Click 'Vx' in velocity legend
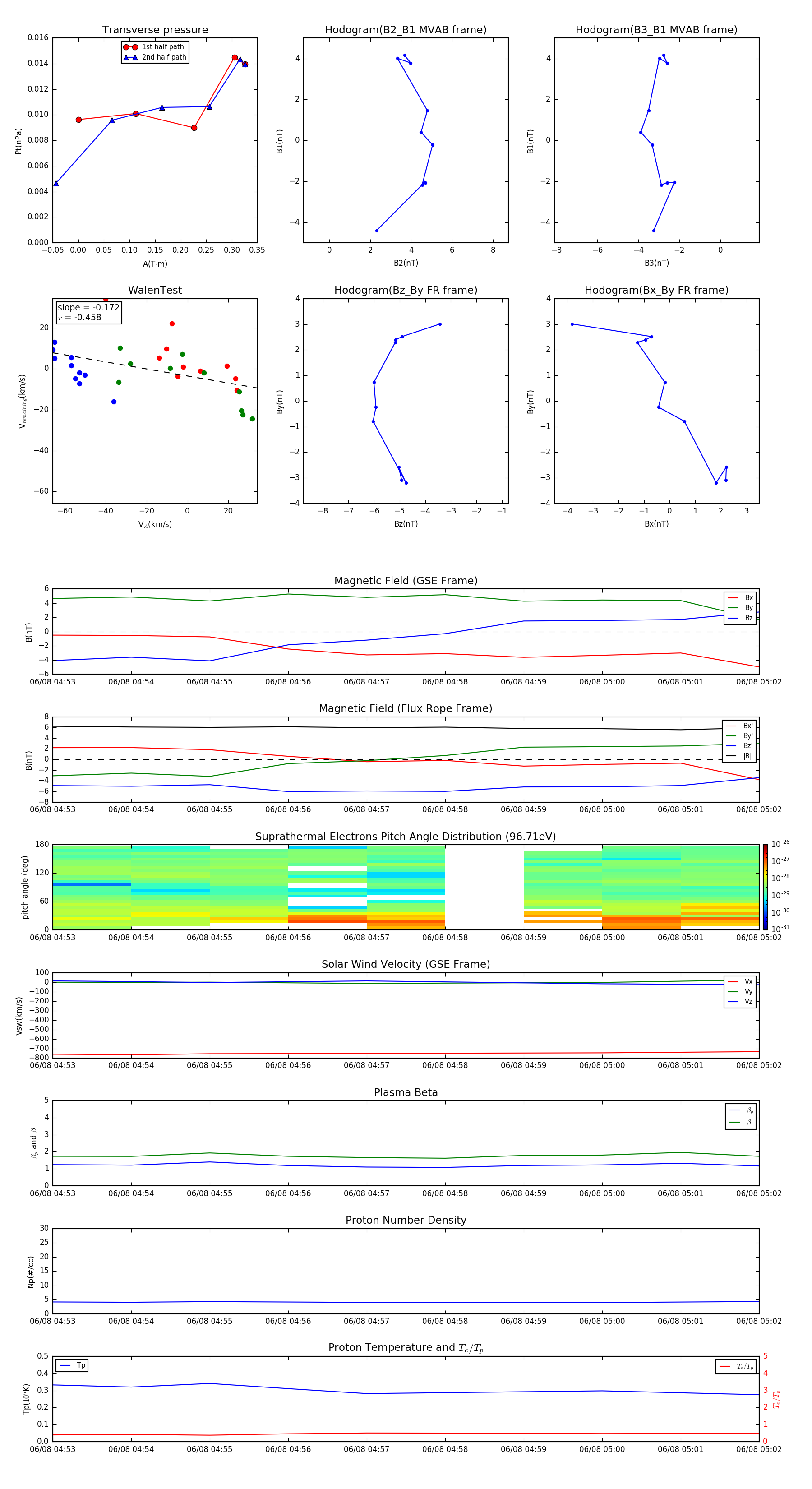Image resolution: width=812 pixels, height=1489 pixels. (x=740, y=981)
